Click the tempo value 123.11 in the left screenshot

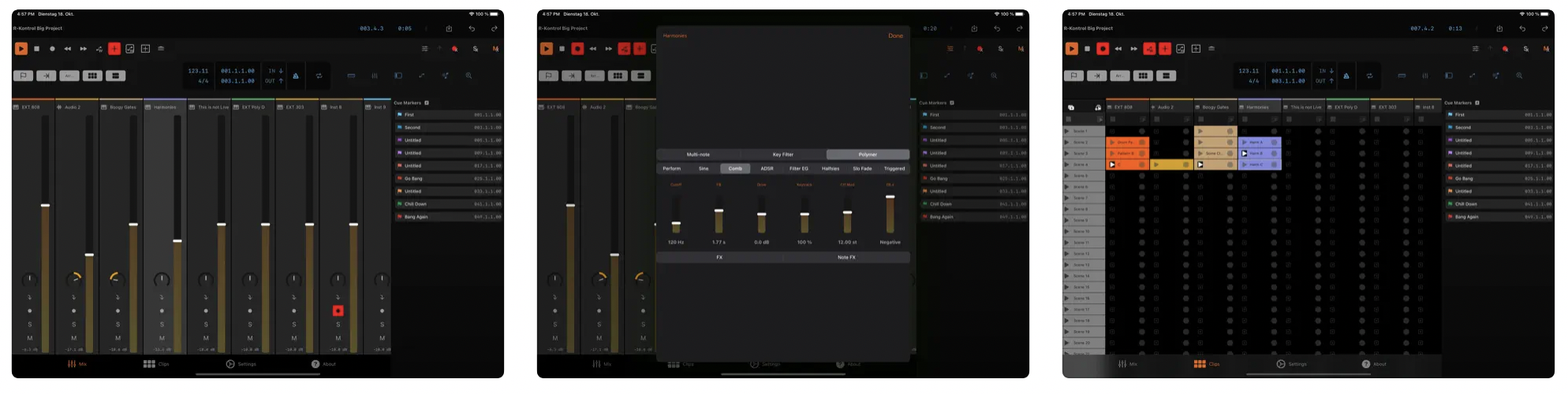pyautogui.click(x=198, y=71)
